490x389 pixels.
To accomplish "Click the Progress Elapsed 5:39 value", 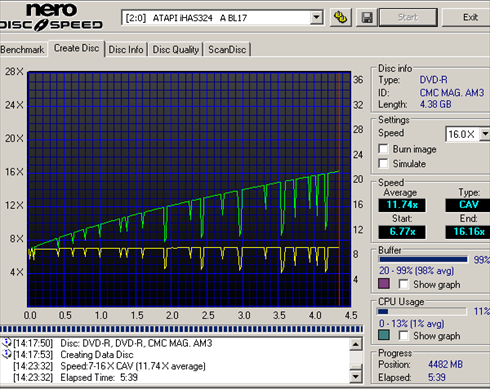I will (x=437, y=377).
